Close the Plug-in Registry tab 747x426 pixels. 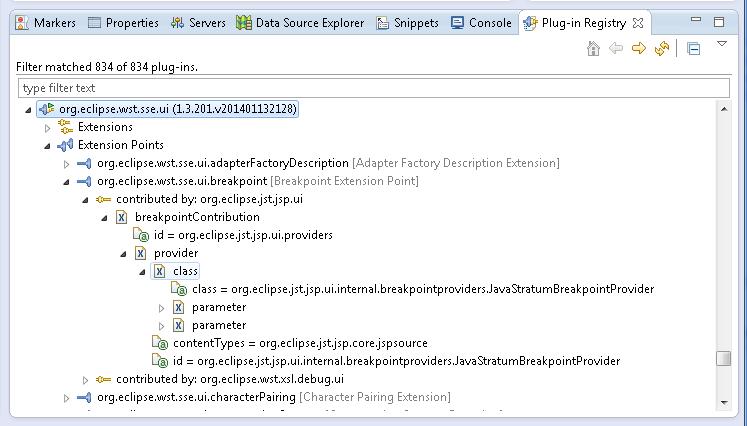click(x=638, y=23)
